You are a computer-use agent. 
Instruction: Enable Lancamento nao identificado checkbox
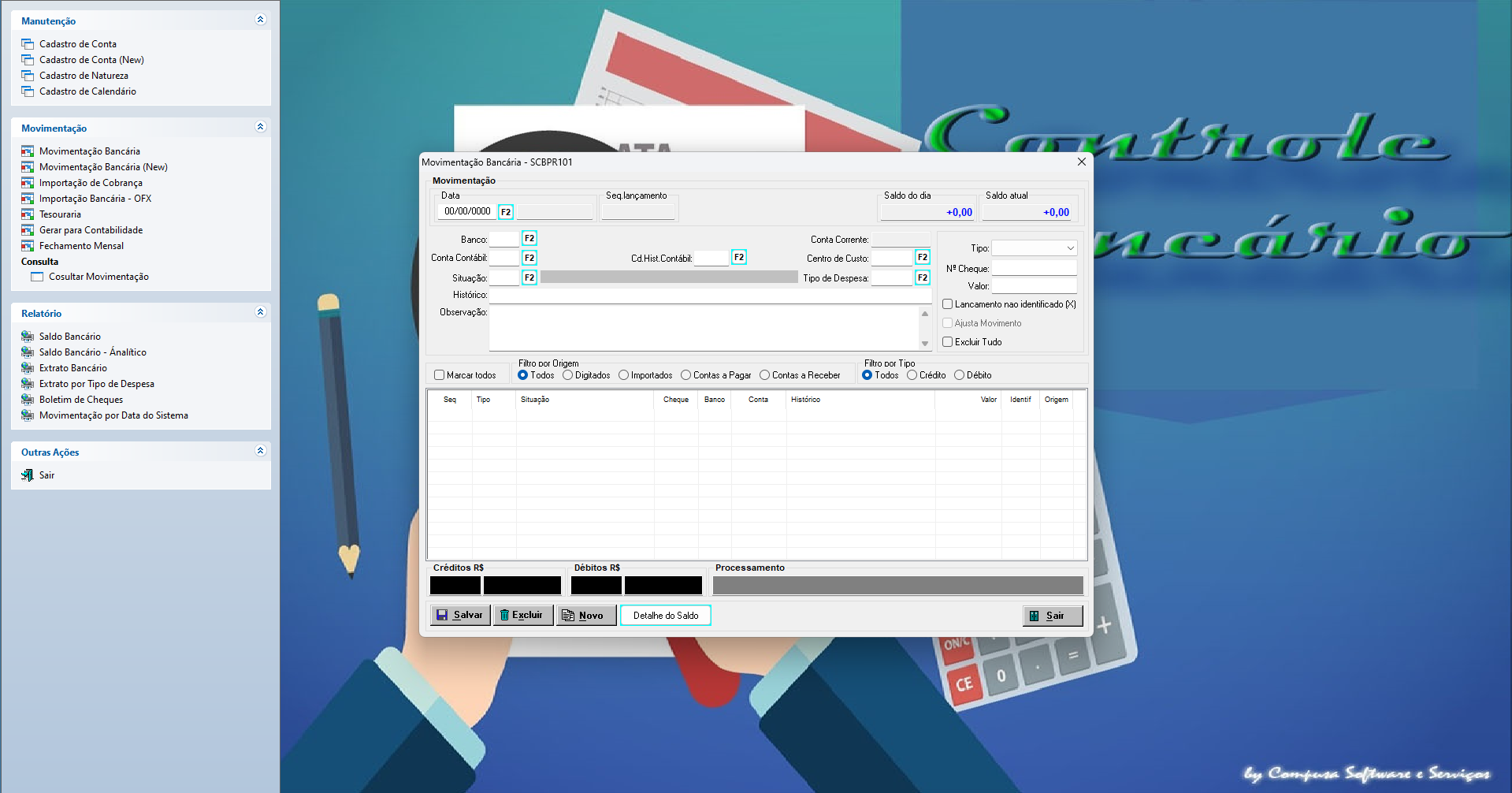pyautogui.click(x=948, y=304)
